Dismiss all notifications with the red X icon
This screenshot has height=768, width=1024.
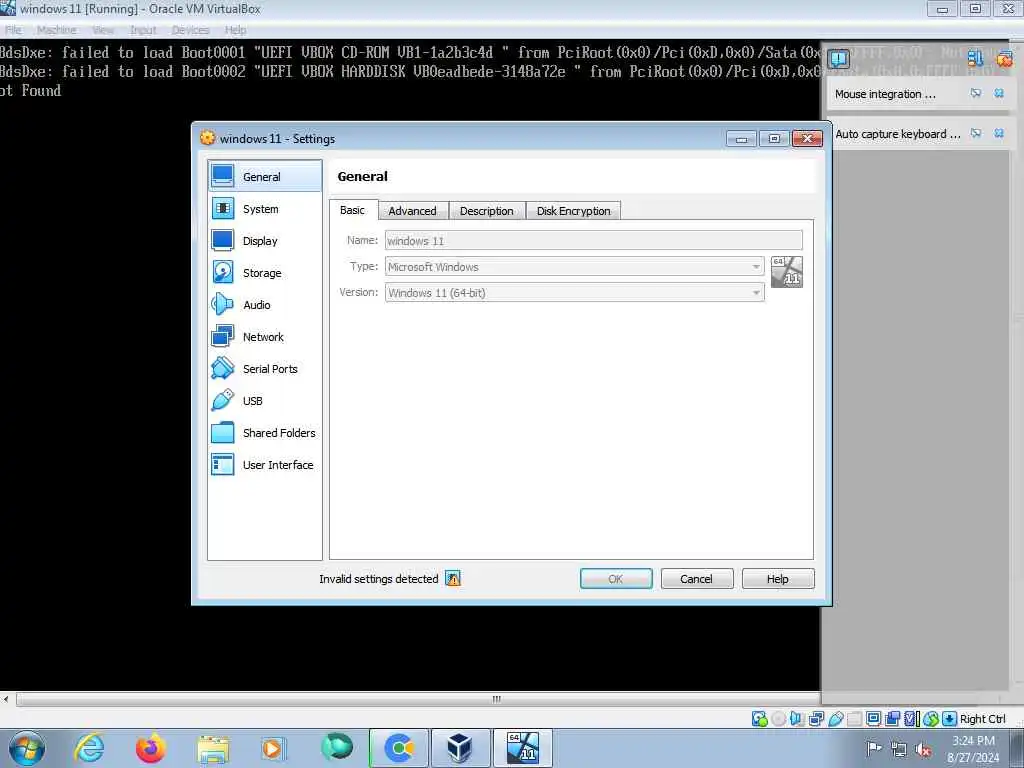(1004, 59)
